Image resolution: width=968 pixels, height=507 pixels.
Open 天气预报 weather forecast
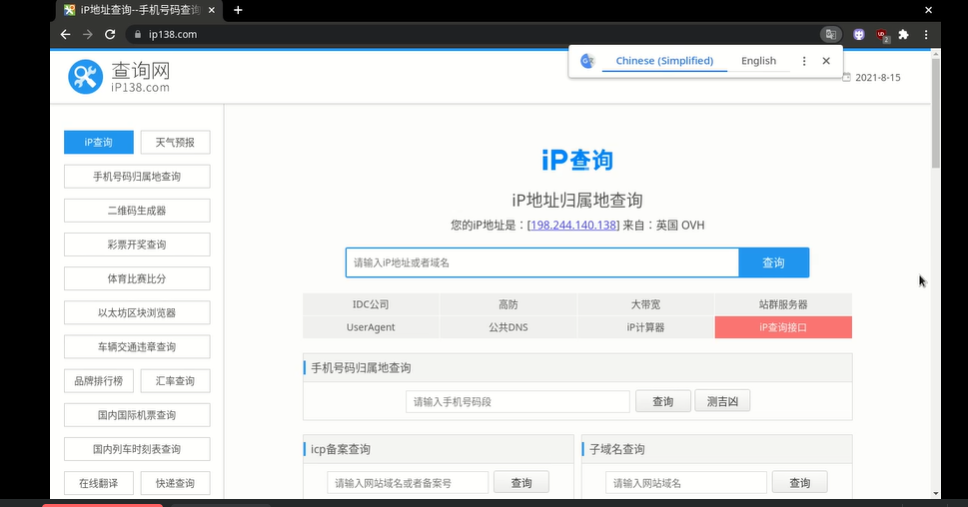click(175, 142)
